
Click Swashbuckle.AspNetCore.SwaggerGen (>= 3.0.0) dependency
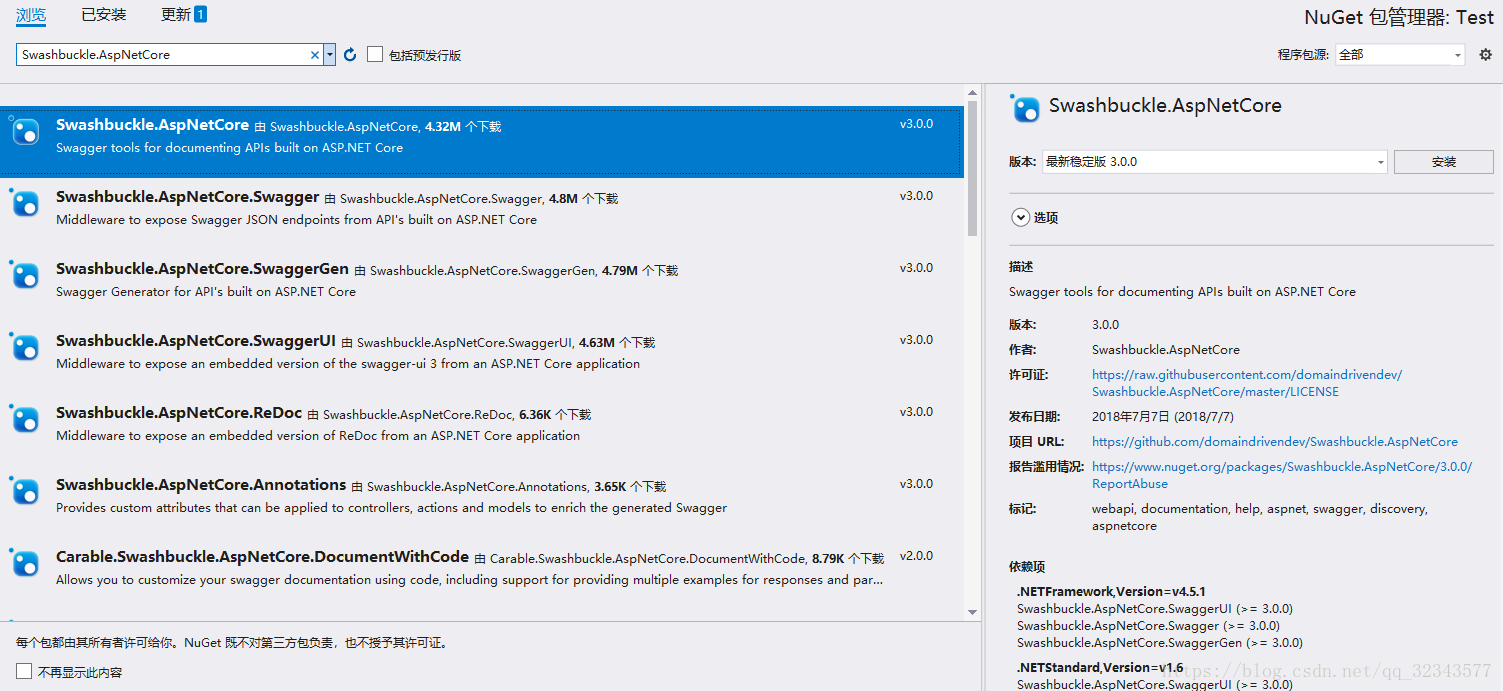[x=1160, y=643]
